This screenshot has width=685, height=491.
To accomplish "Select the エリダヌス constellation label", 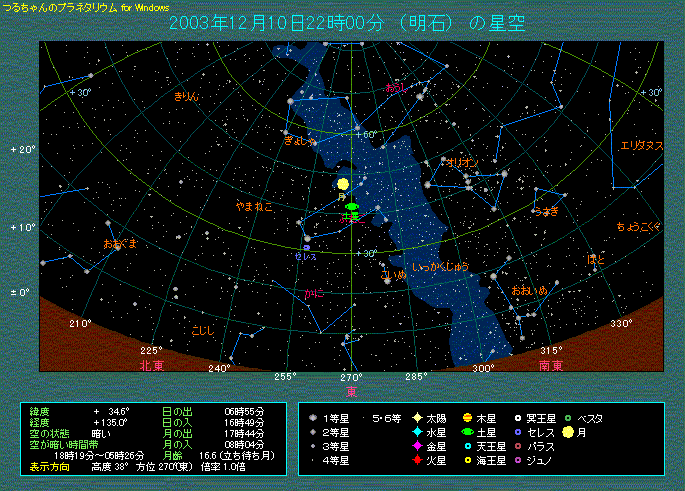I will [x=641, y=145].
